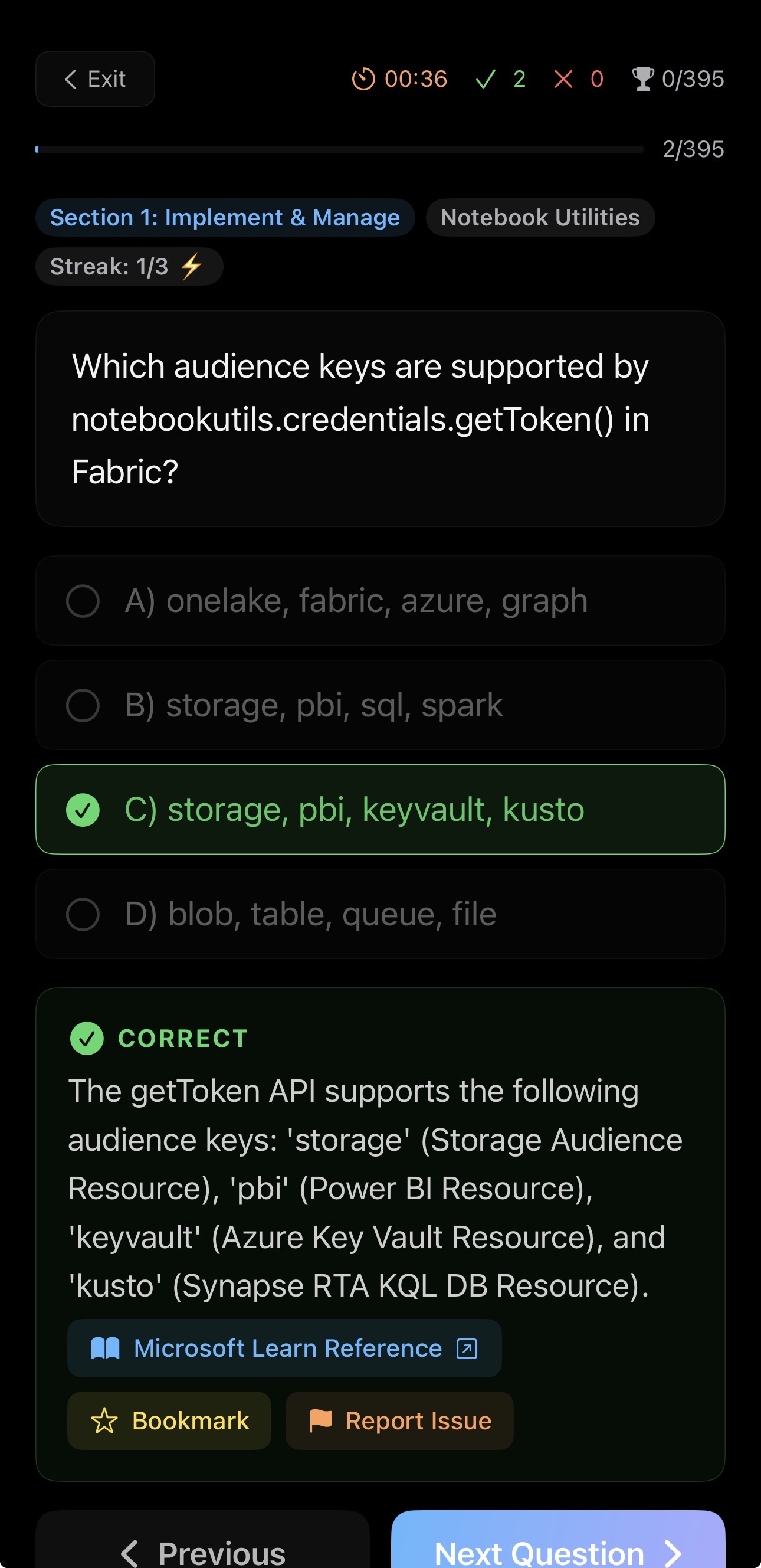Screen dimensions: 761x1568
Task: Open the Section 1: Implement & Manage tag
Action: click(x=225, y=218)
